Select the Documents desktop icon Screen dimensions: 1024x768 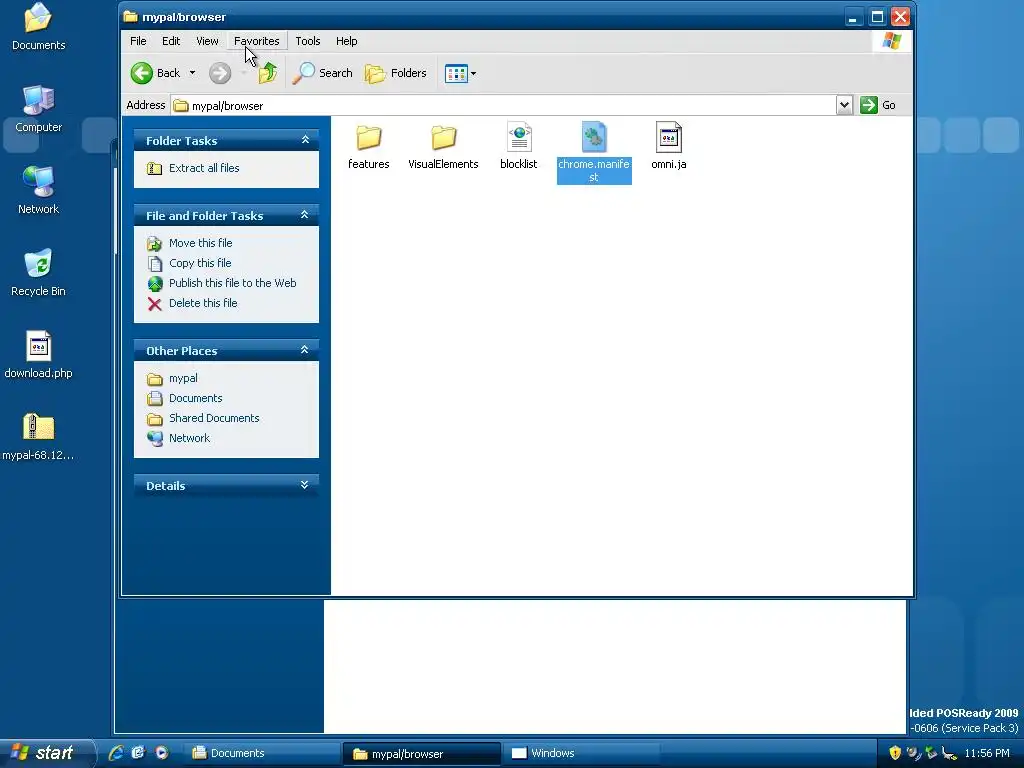pyautogui.click(x=38, y=26)
